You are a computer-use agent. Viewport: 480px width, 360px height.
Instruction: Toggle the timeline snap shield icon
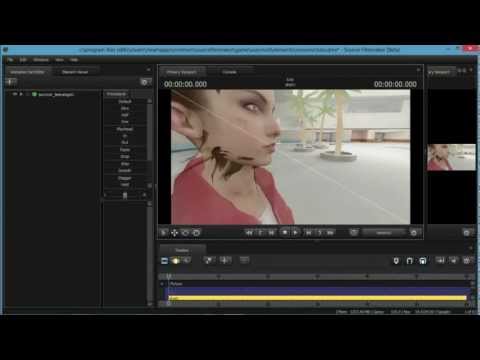pos(396,261)
